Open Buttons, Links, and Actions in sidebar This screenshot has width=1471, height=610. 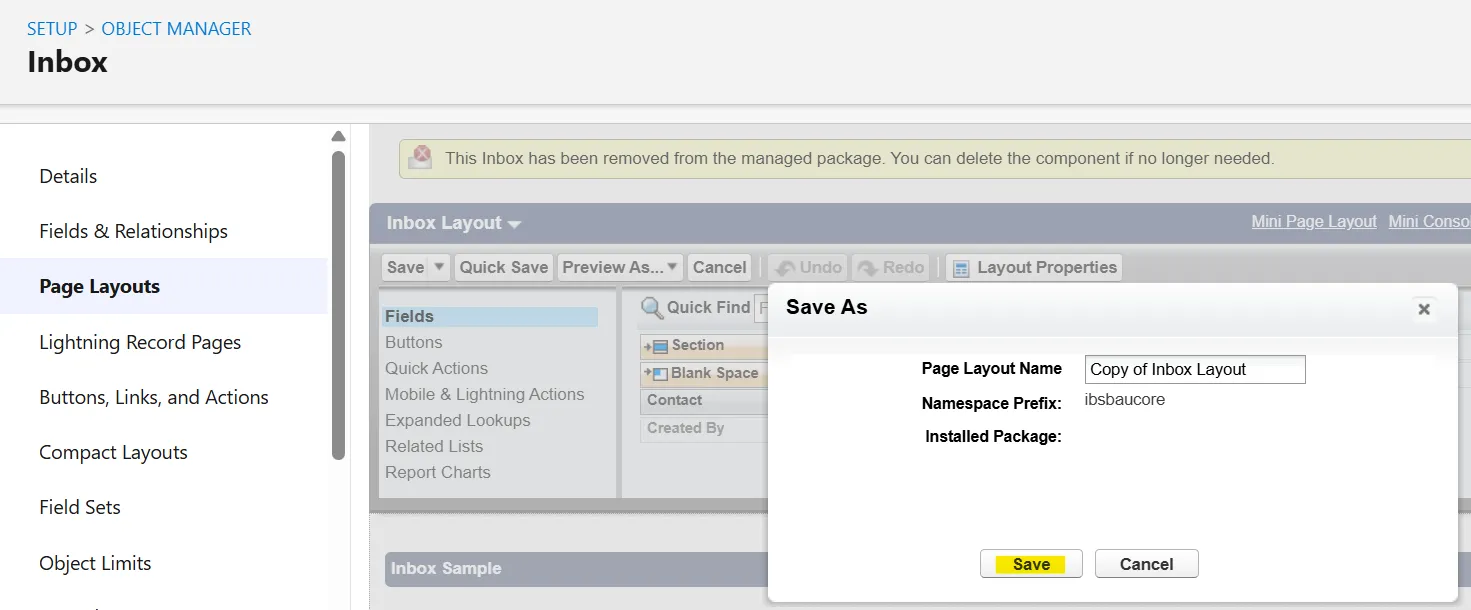coord(153,397)
